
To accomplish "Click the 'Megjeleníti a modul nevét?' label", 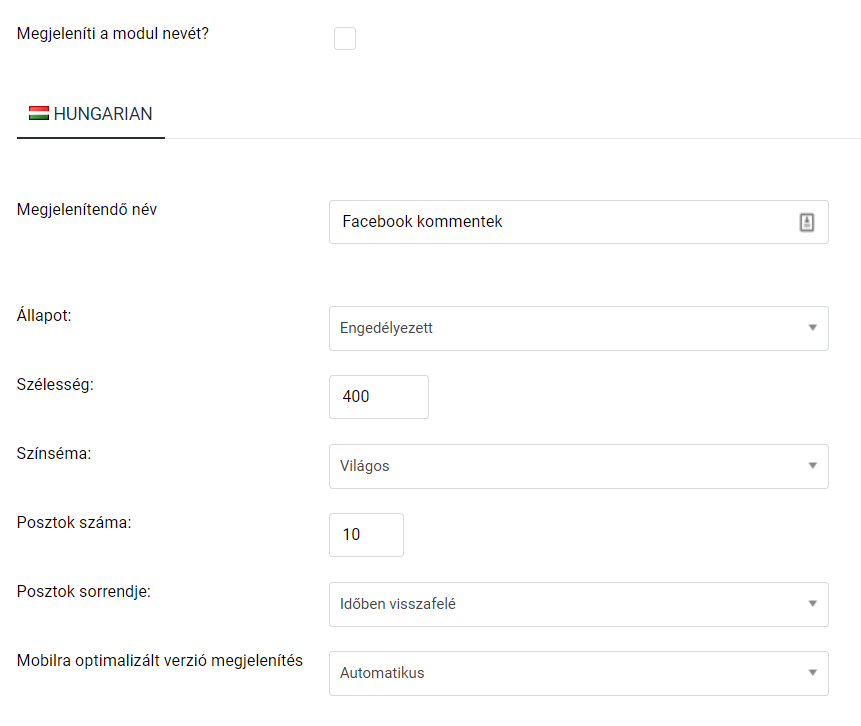I will pyautogui.click(x=113, y=33).
